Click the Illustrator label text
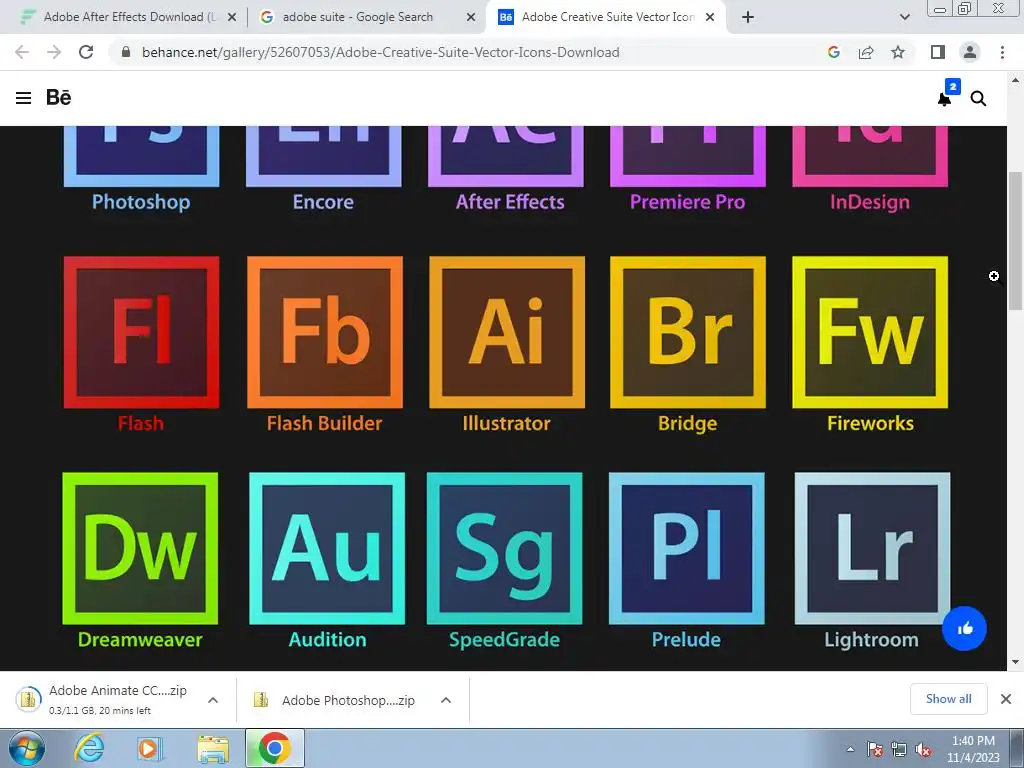The height and width of the screenshot is (768, 1024). click(507, 423)
